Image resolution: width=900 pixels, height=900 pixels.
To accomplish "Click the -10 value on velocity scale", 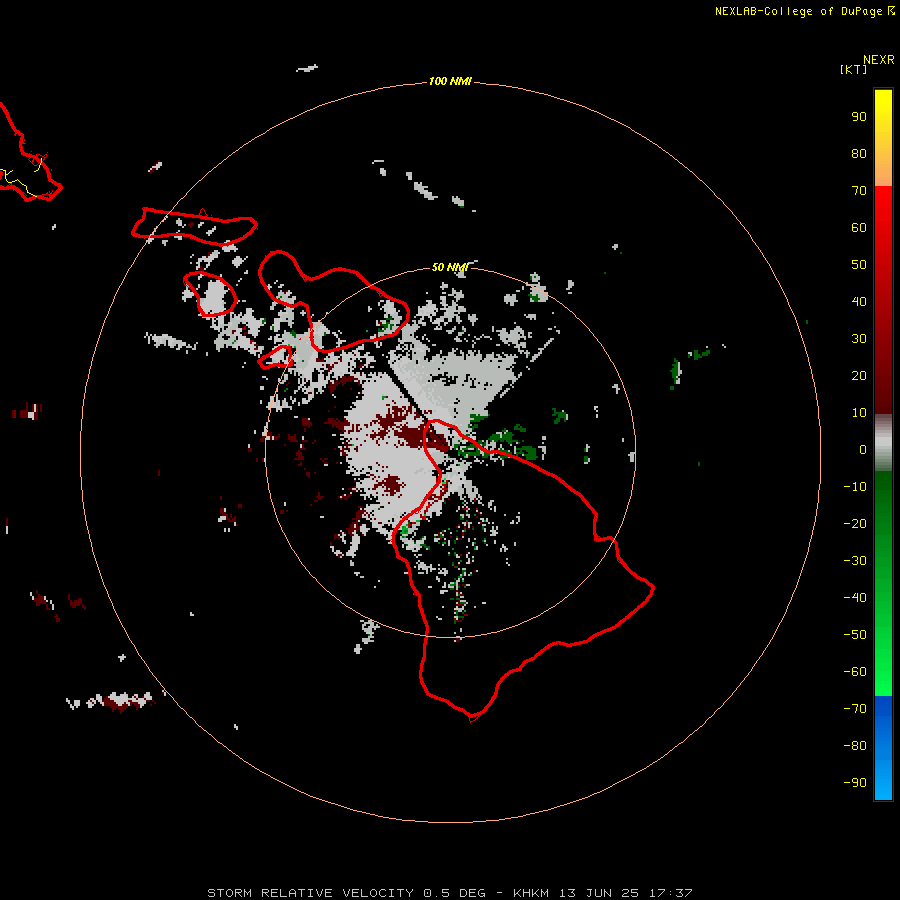I will coord(855,487).
